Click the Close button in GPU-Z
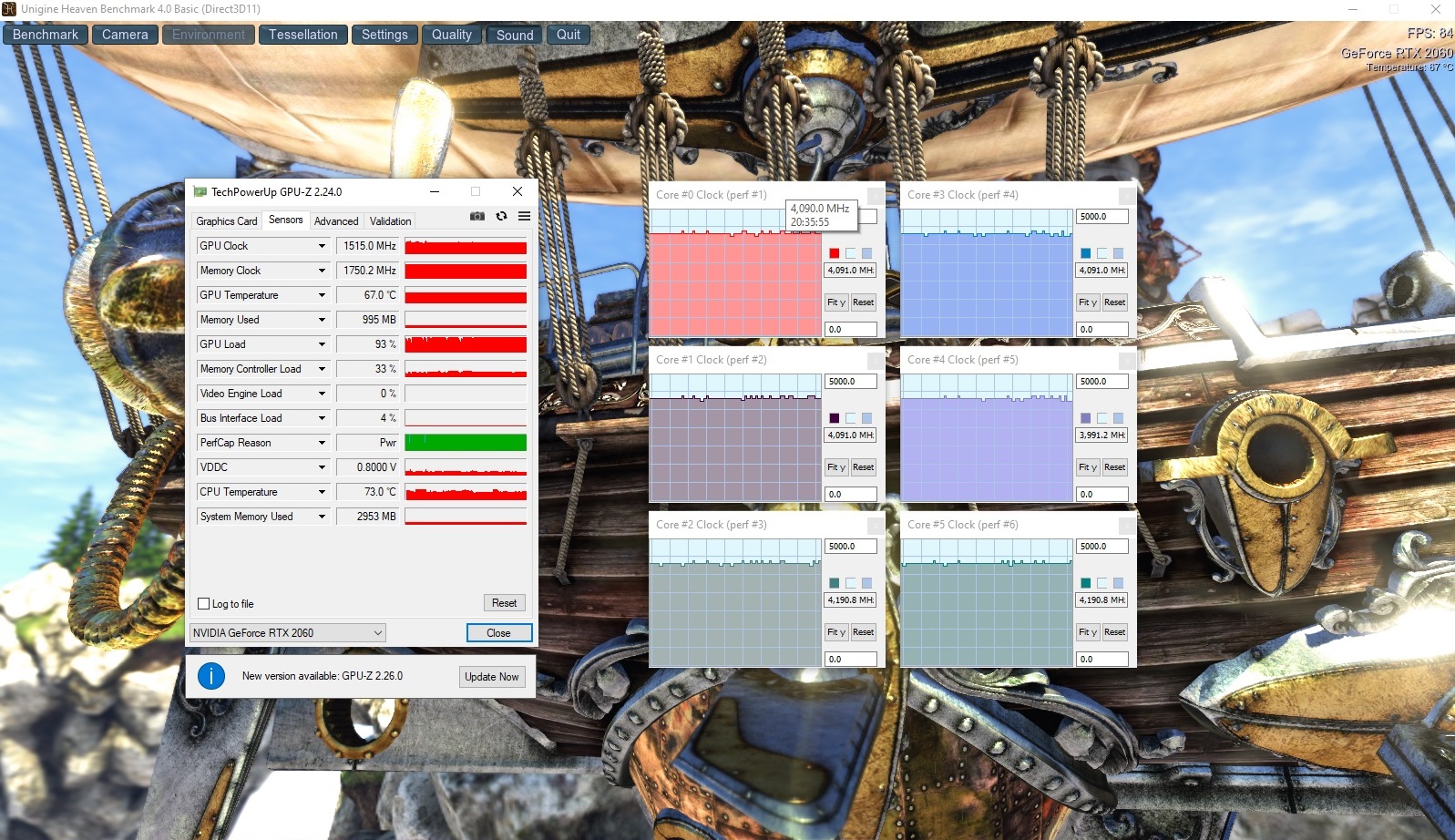 498,632
